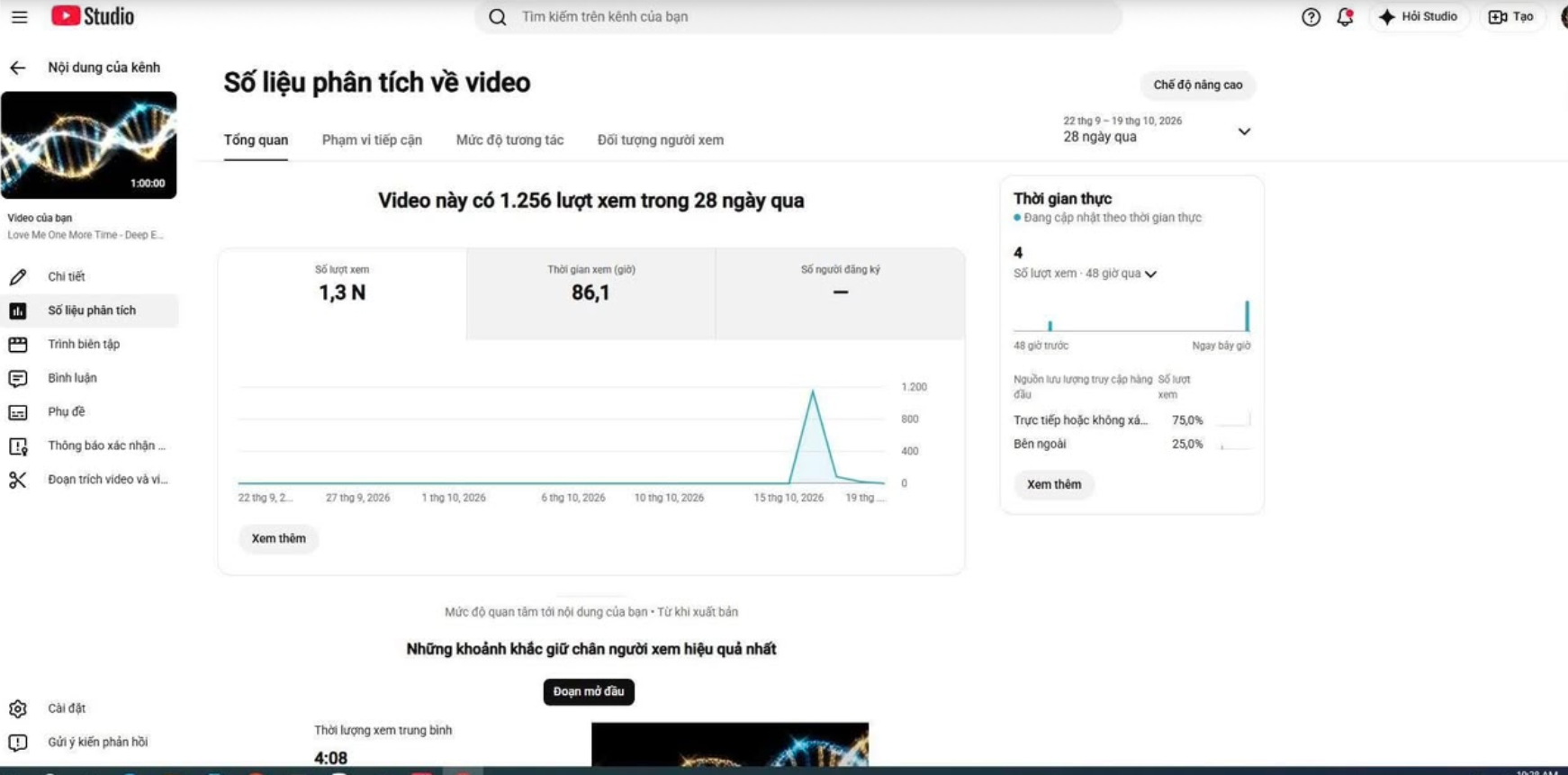Image resolution: width=1568 pixels, height=775 pixels.
Task: Click the Trực tiếp hoặc không xác định row
Action: coord(1131,420)
